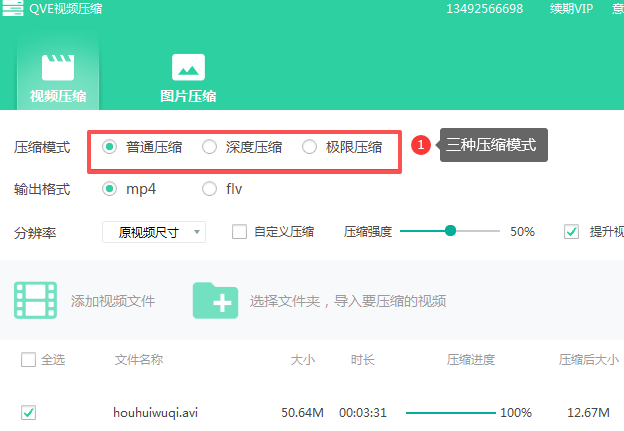The image size is (624, 431).
Task: Uncheck the houhuiwuqi.avi file checkbox
Action: pos(28,412)
